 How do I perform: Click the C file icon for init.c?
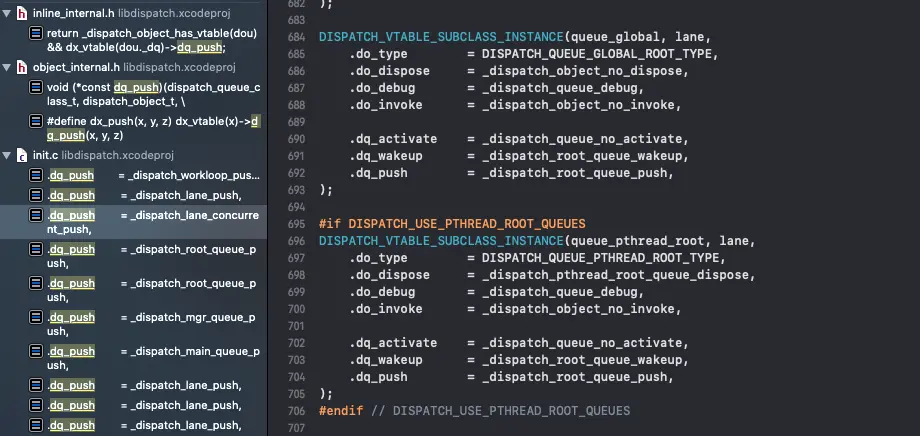[22, 156]
